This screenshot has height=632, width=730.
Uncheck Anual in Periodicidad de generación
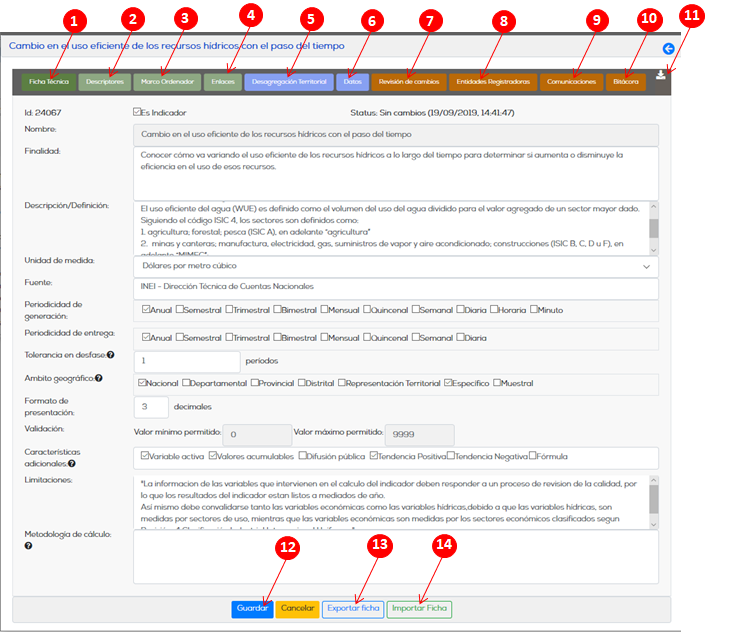146,309
